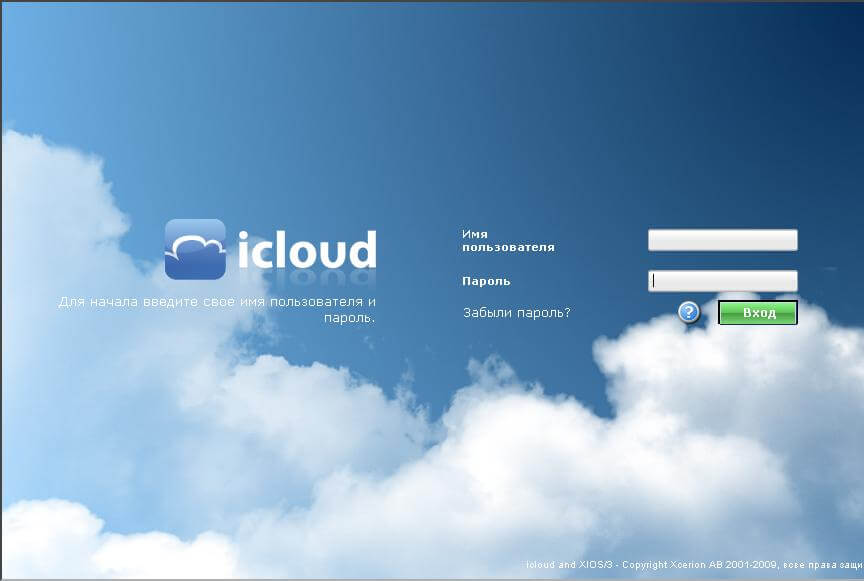Click the icloud cloud logo icon

tap(195, 249)
